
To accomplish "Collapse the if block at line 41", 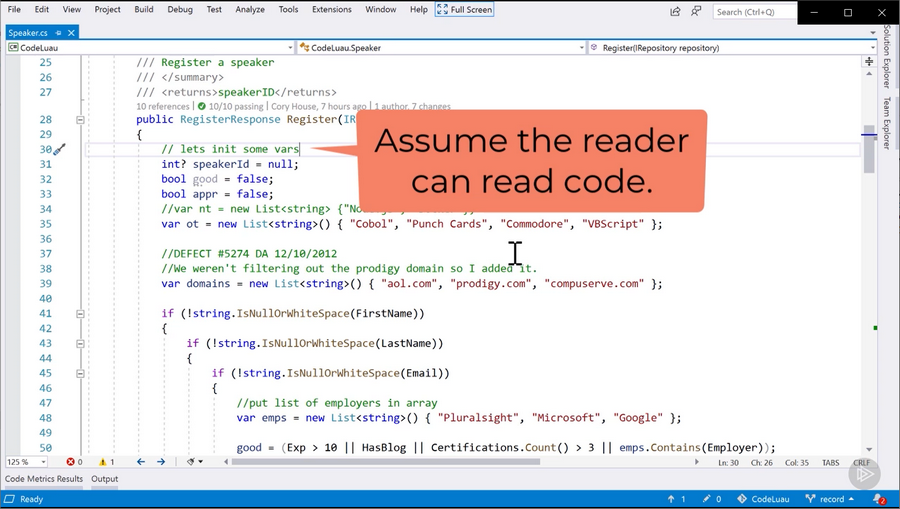I will [80, 314].
